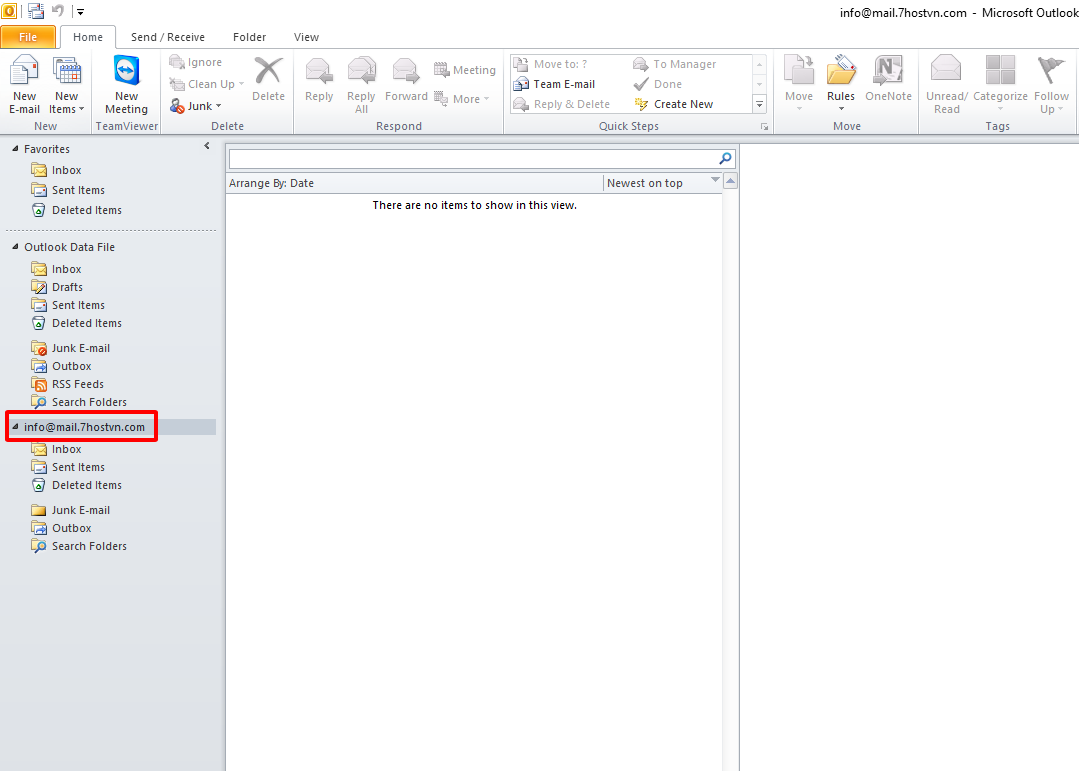Open Inbox in Outlook Data File

(x=56, y=269)
